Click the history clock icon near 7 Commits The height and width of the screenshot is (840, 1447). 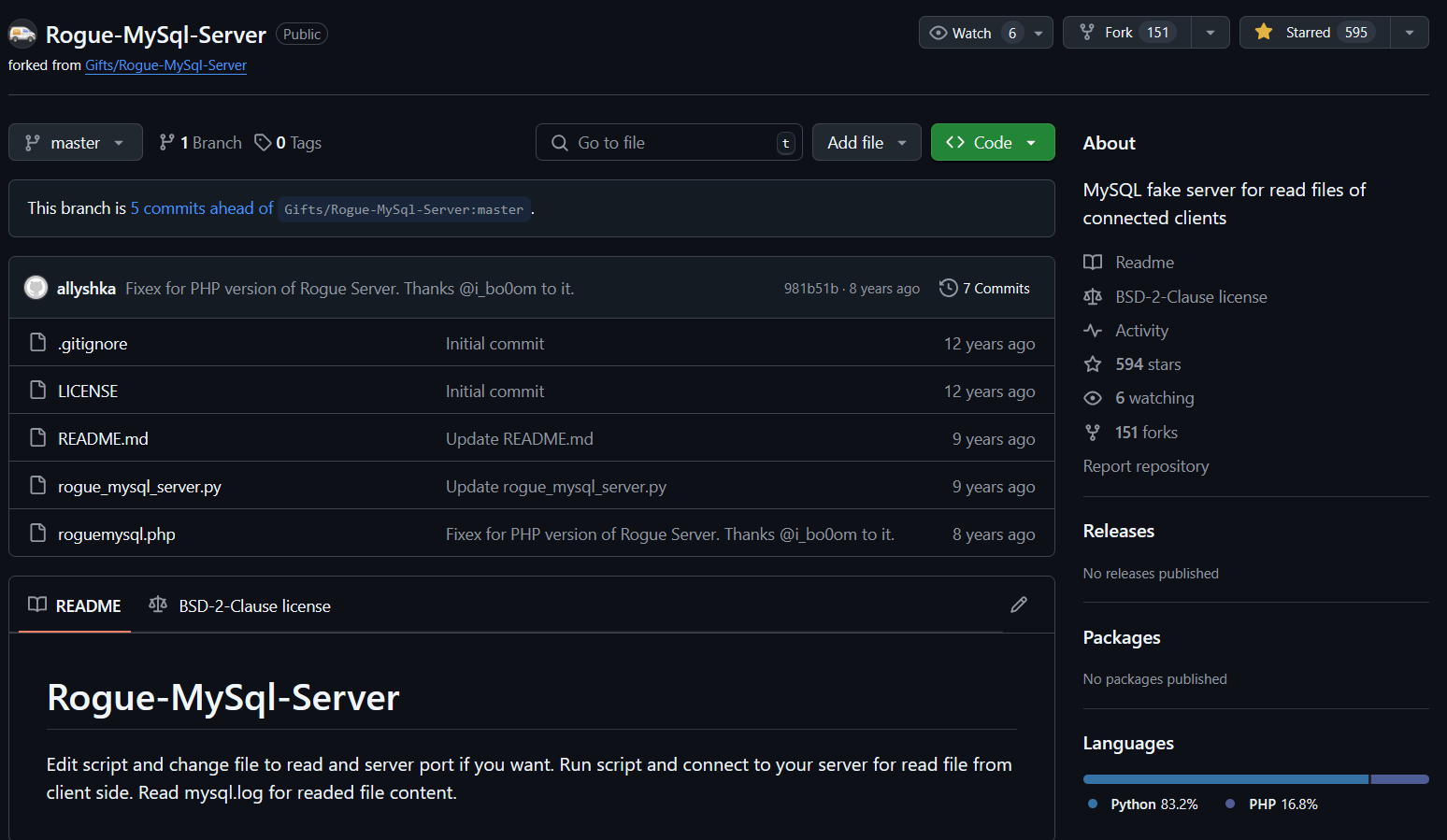click(948, 288)
